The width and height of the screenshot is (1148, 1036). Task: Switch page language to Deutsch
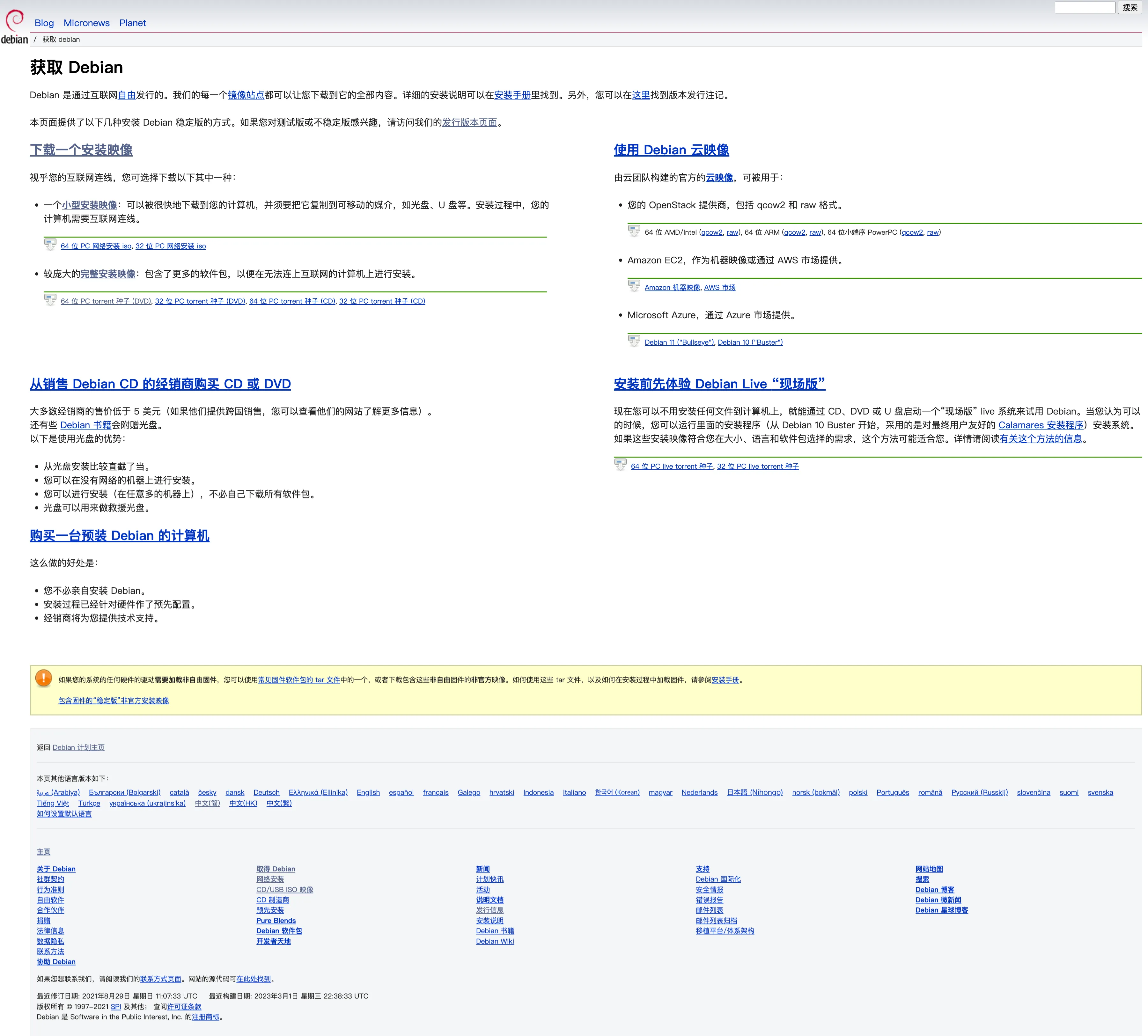(266, 792)
